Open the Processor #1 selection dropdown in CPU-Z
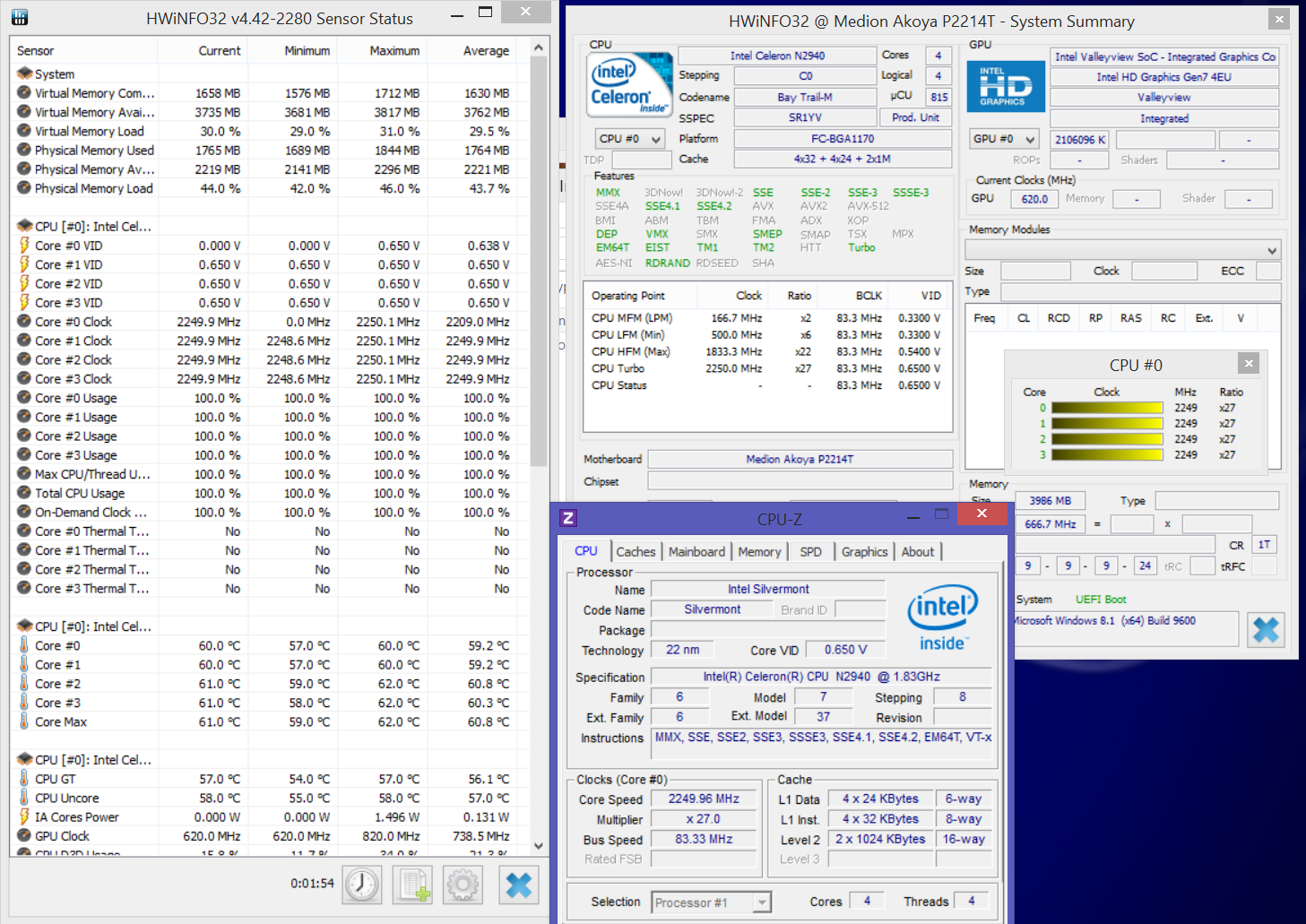The width and height of the screenshot is (1306, 924). pyautogui.click(x=711, y=902)
